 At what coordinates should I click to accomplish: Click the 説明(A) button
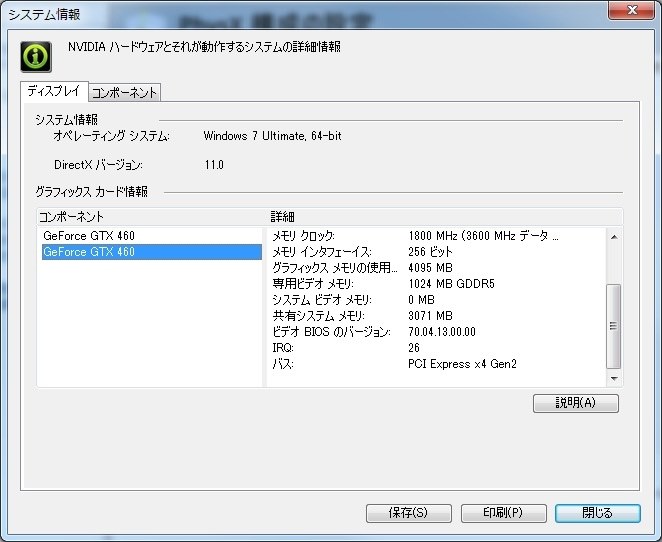click(x=576, y=403)
